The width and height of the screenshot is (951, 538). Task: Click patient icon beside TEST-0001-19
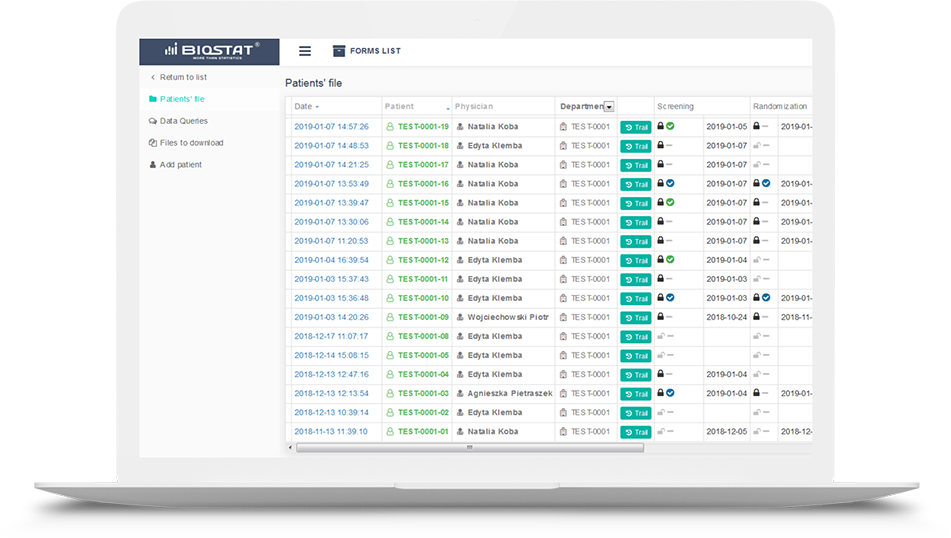pyautogui.click(x=390, y=127)
